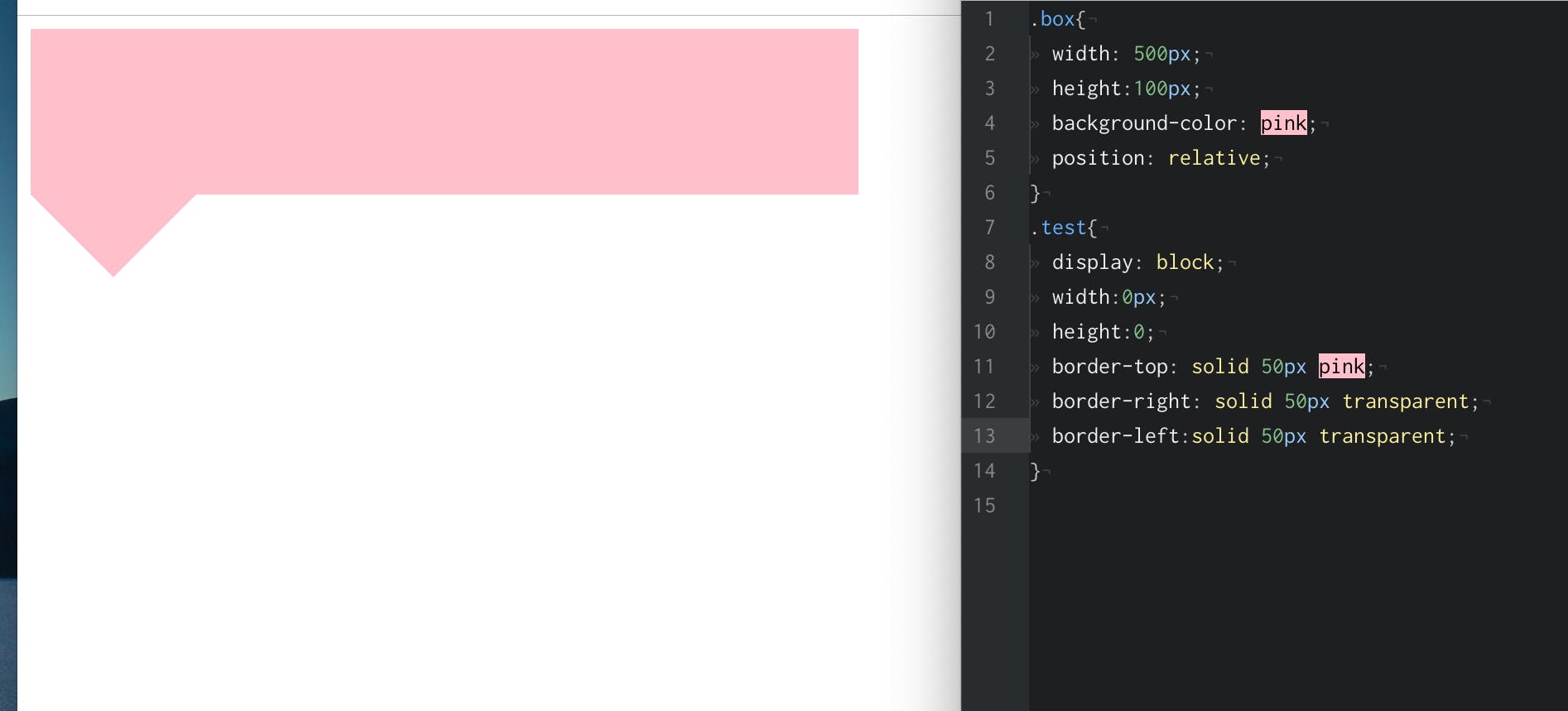The height and width of the screenshot is (711, 1568).
Task: Click the transparent value on line 13
Action: click(1382, 436)
